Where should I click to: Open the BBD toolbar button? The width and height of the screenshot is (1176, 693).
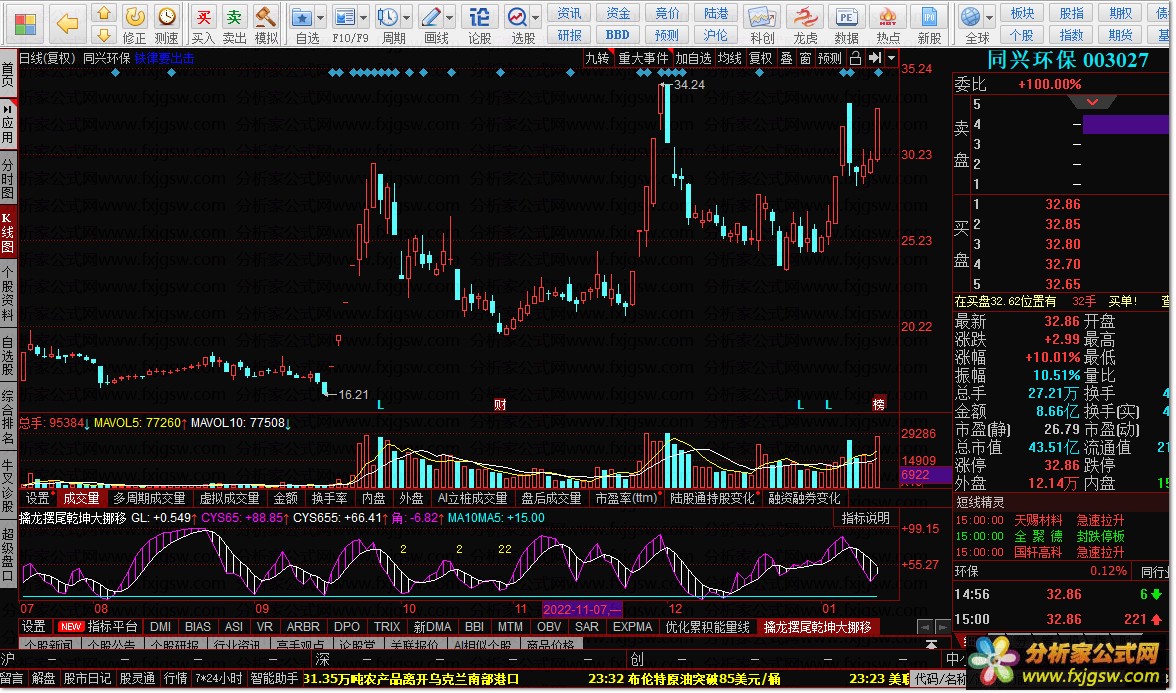(x=618, y=34)
